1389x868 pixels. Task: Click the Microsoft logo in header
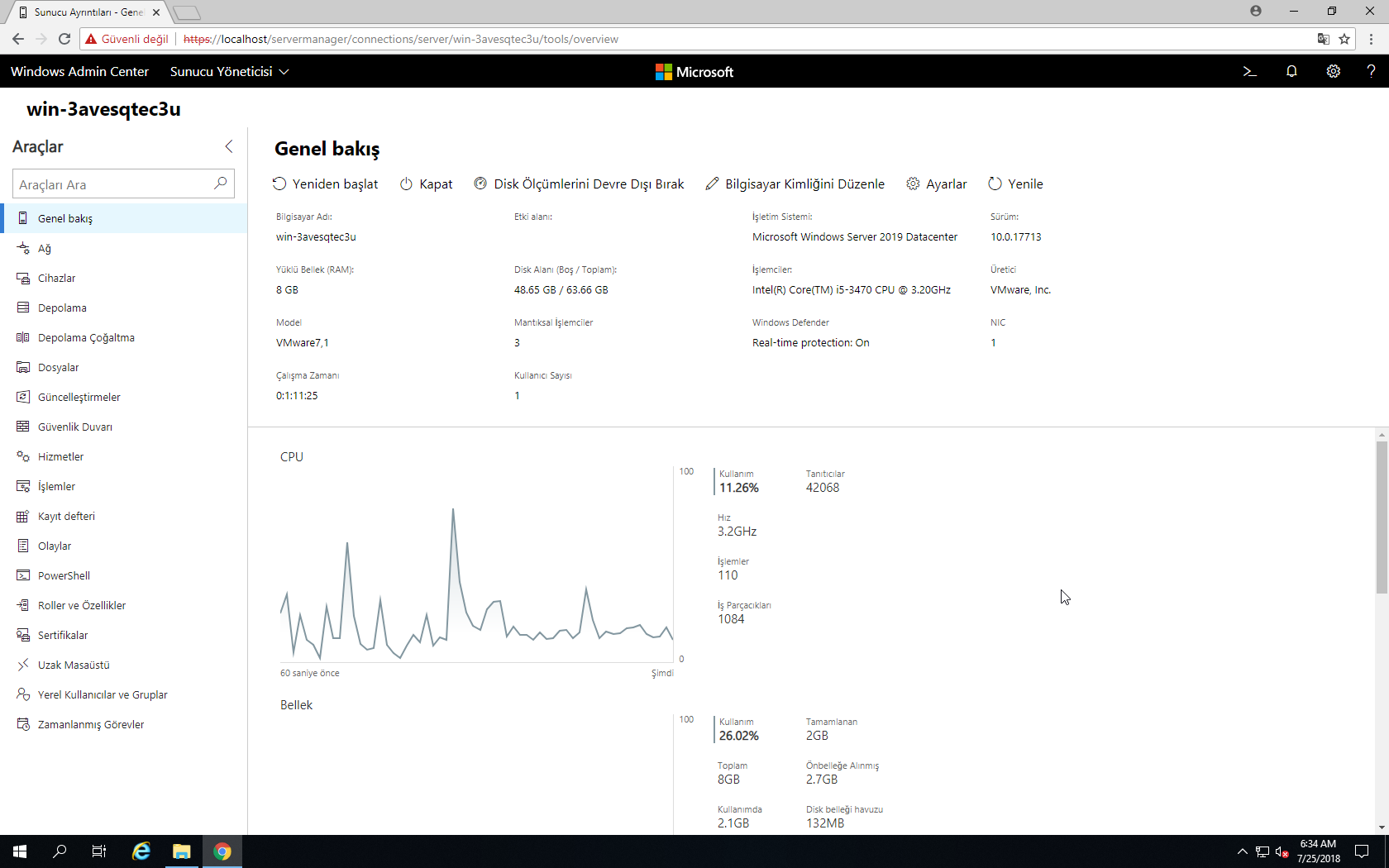click(694, 72)
